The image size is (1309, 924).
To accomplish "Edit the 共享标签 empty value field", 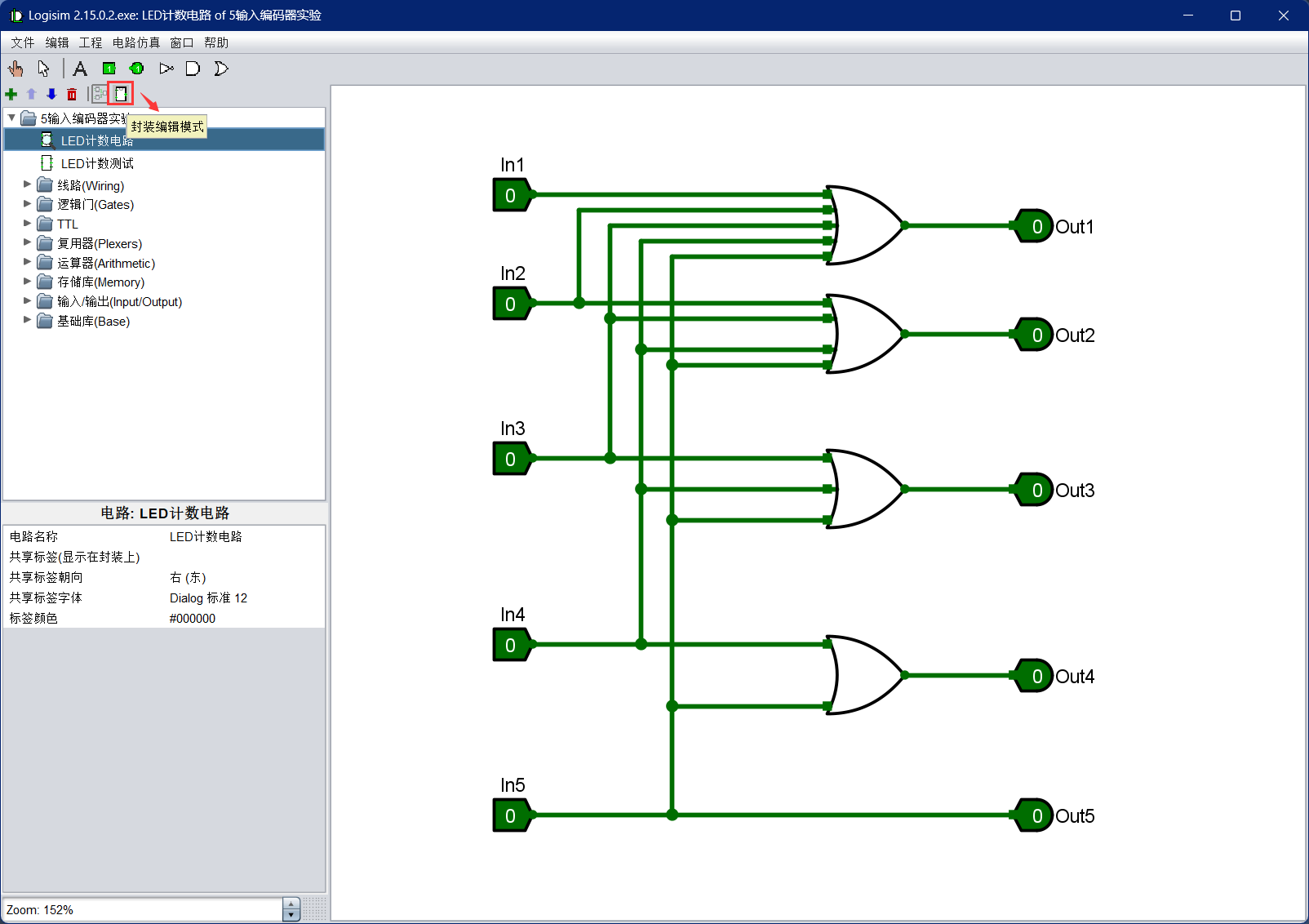I will pyautogui.click(x=246, y=557).
